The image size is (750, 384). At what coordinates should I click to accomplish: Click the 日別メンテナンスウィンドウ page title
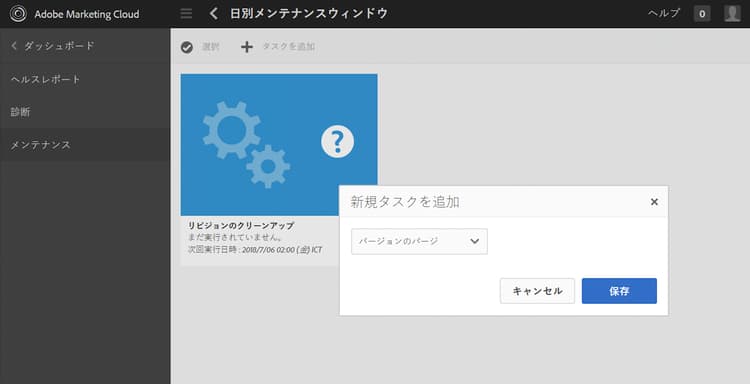[x=309, y=13]
